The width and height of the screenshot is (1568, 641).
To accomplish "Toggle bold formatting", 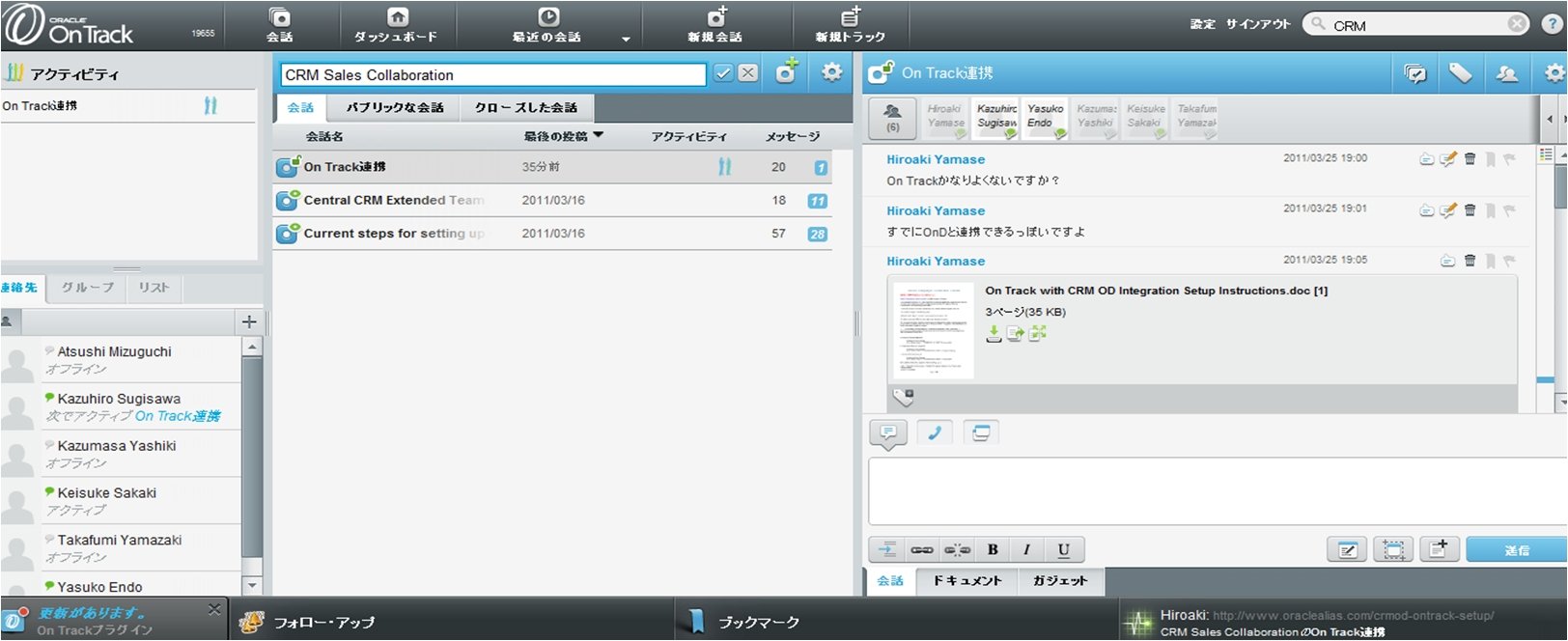I will click(x=993, y=550).
